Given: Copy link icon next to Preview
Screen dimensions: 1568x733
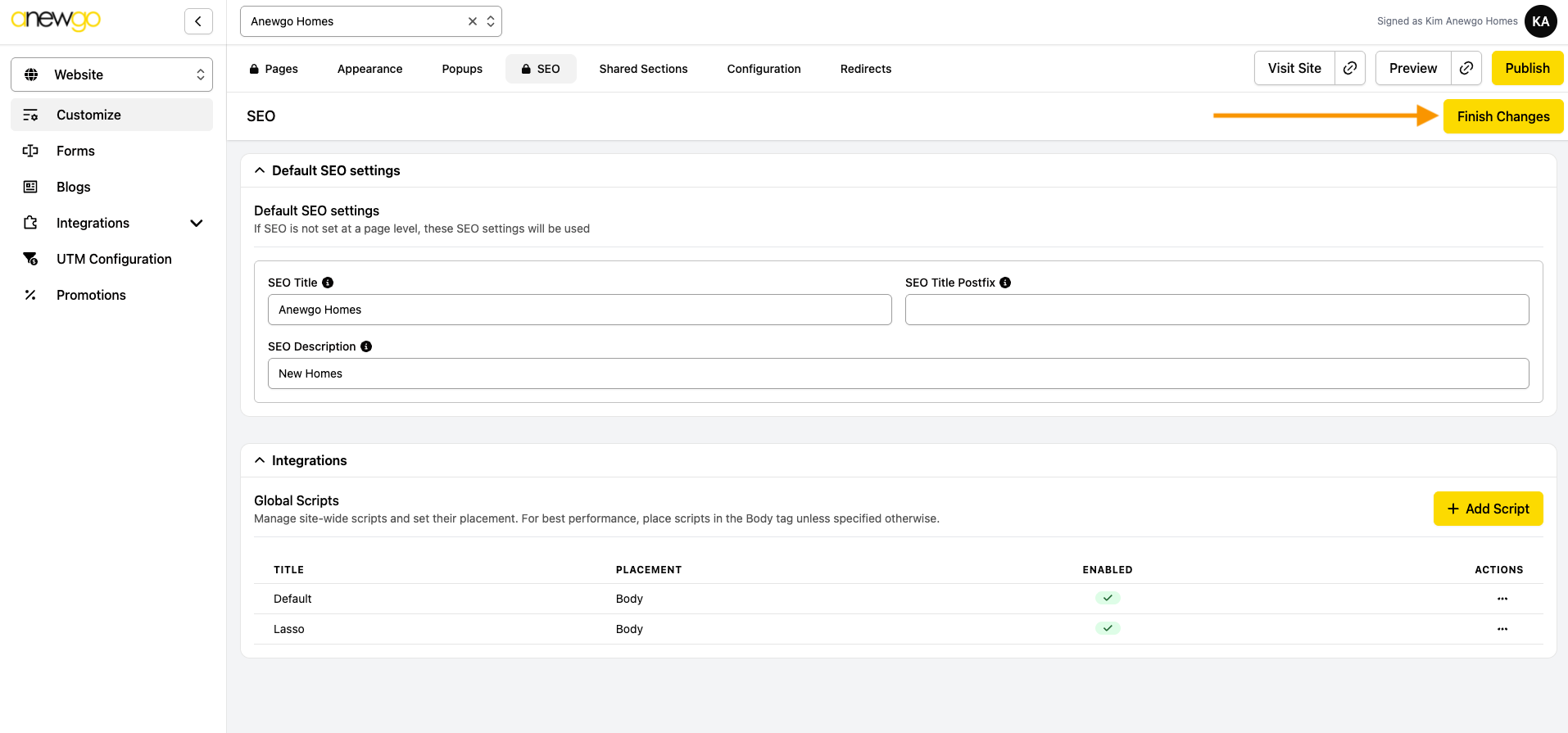Looking at the screenshot, I should tap(1466, 68).
